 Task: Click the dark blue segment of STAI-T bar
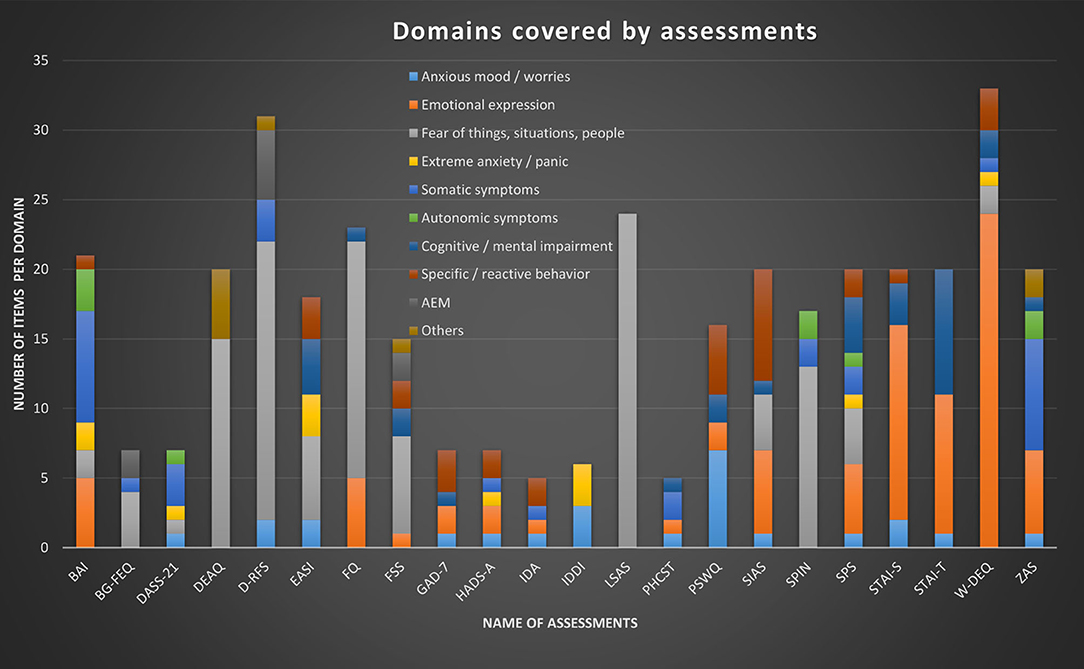click(x=944, y=332)
